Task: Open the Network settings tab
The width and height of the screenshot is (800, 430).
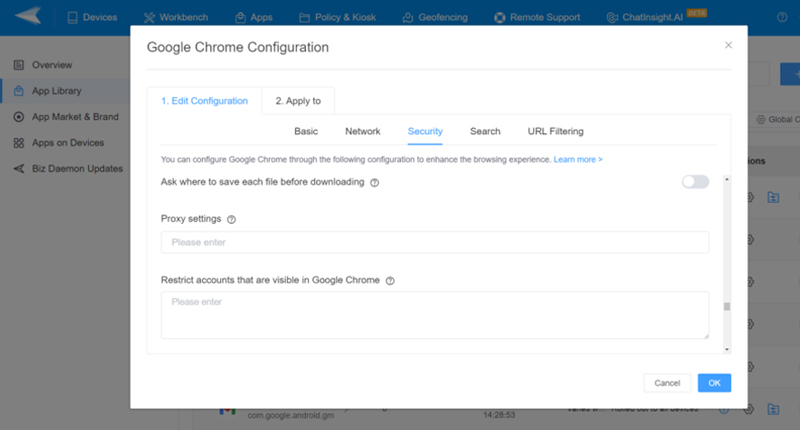Action: (x=363, y=132)
